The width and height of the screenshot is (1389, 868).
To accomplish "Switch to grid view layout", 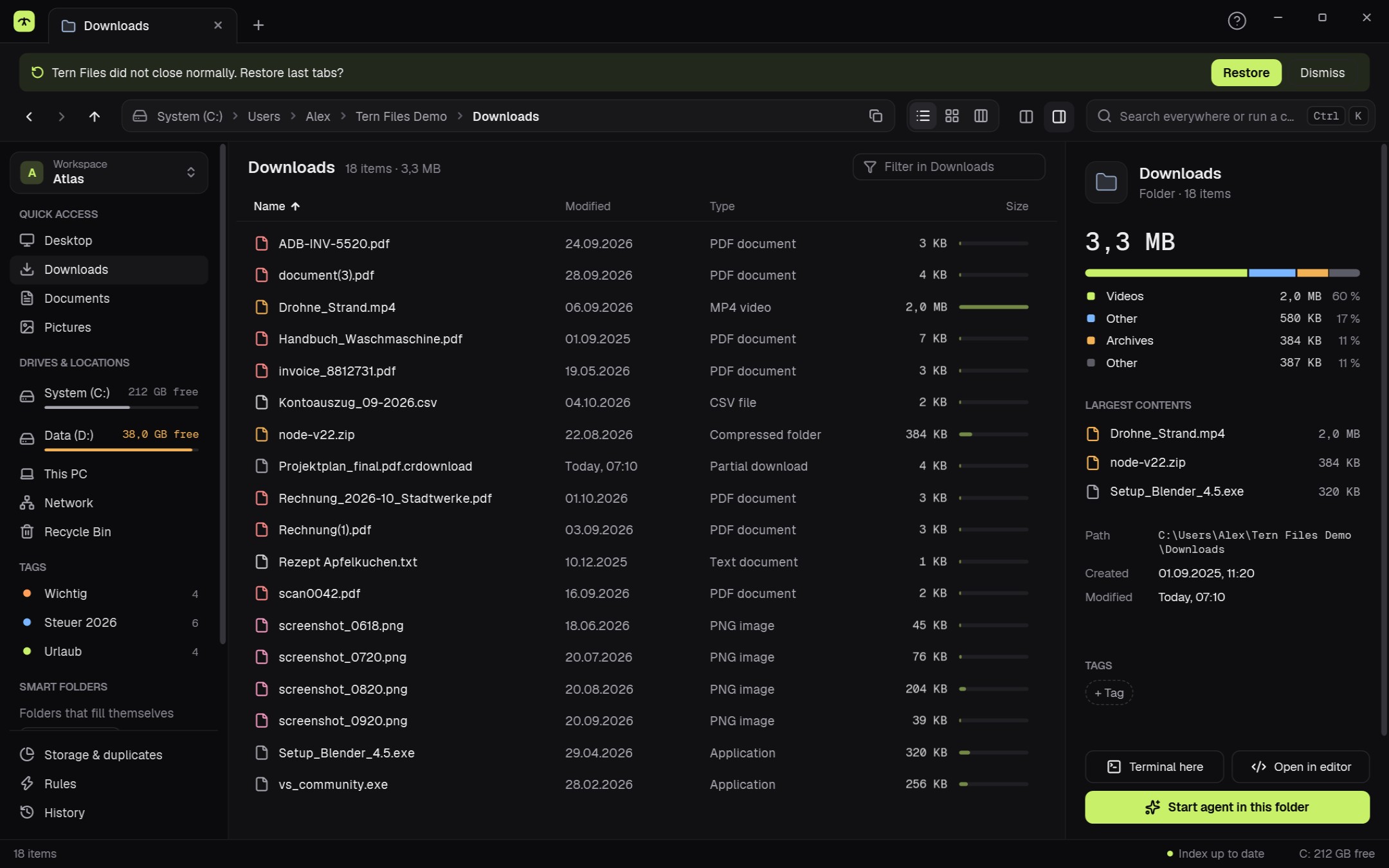I will tap(952, 116).
